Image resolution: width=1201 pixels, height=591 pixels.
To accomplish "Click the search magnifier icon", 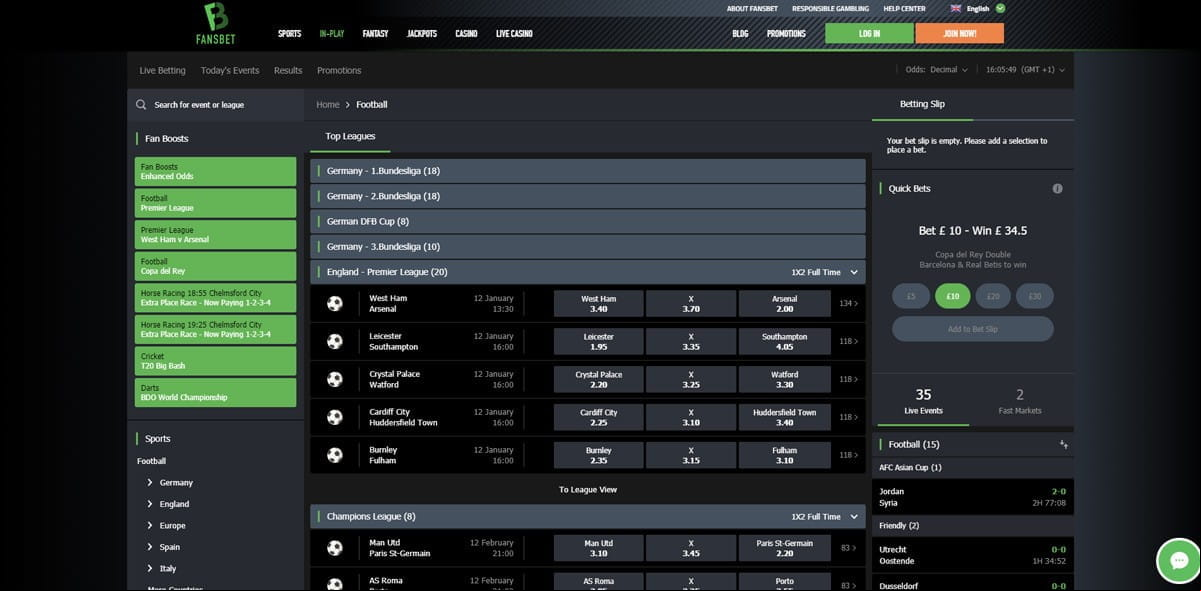I will 142,104.
